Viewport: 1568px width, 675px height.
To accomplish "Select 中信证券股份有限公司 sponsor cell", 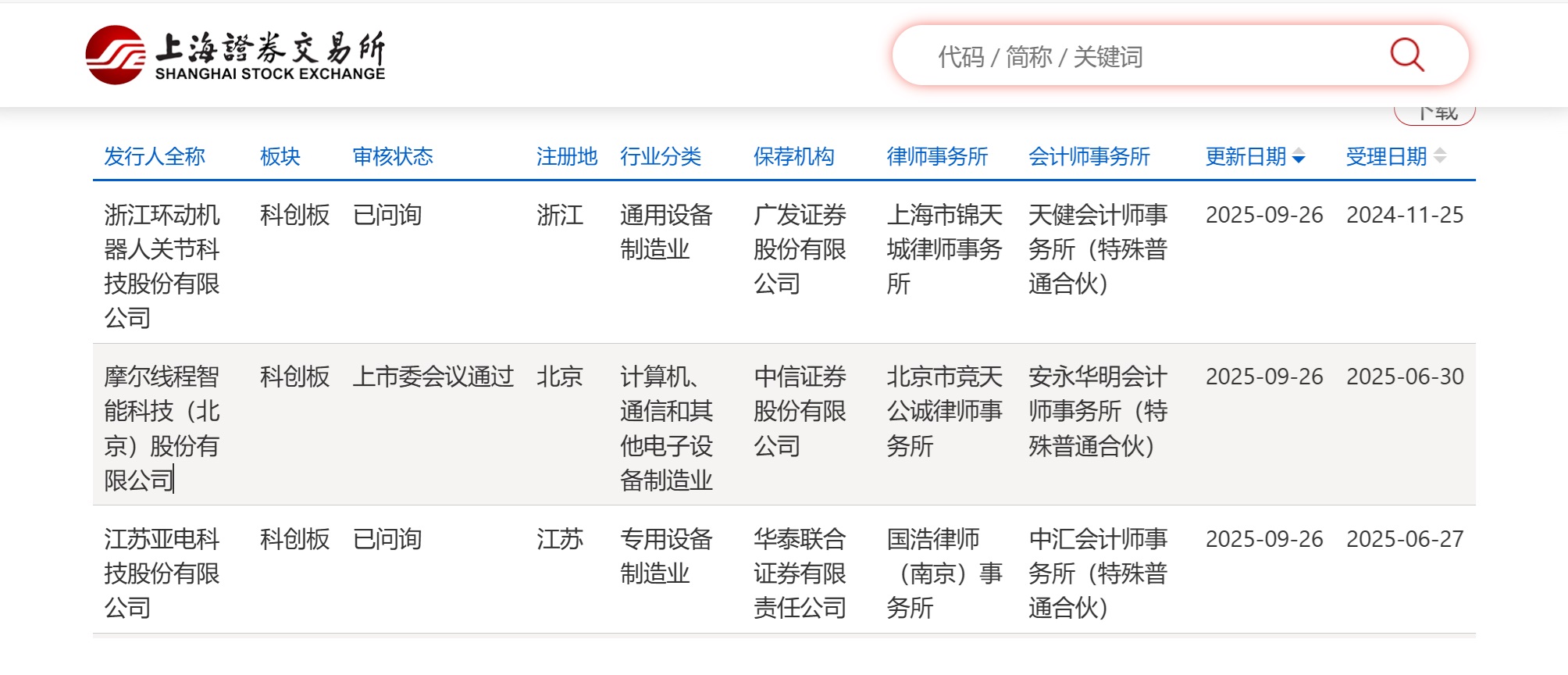I will point(800,411).
